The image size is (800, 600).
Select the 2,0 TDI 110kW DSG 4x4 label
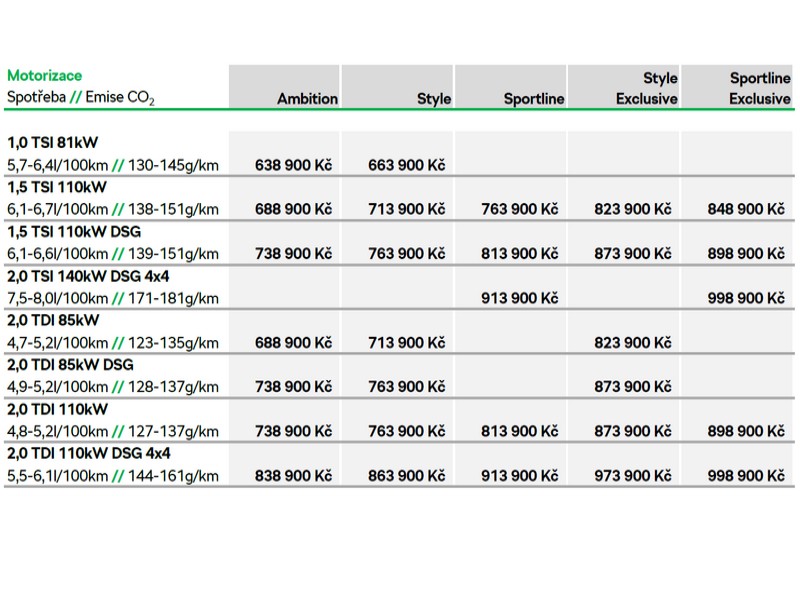89,453
